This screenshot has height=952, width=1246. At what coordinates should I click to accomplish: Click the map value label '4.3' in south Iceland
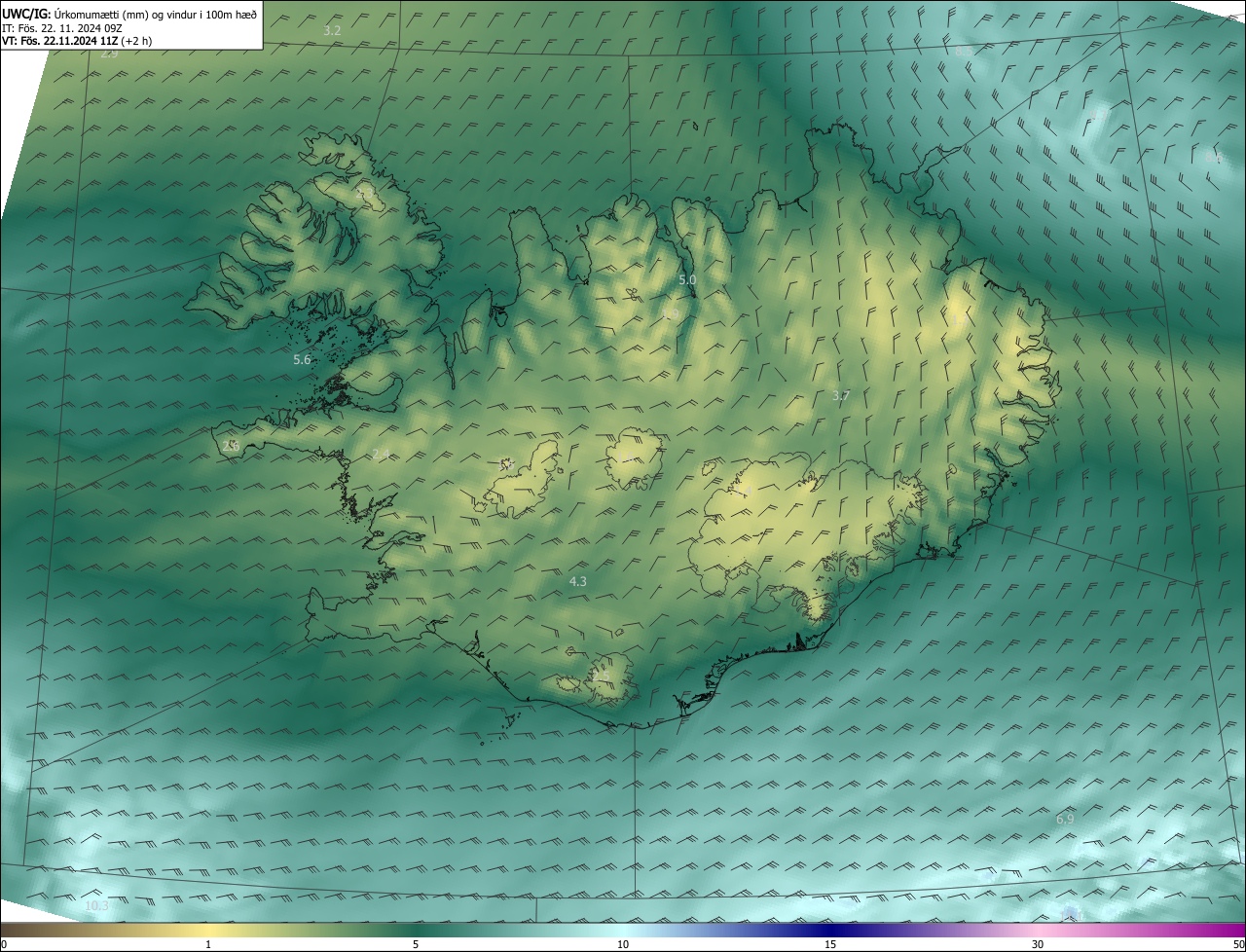577,581
